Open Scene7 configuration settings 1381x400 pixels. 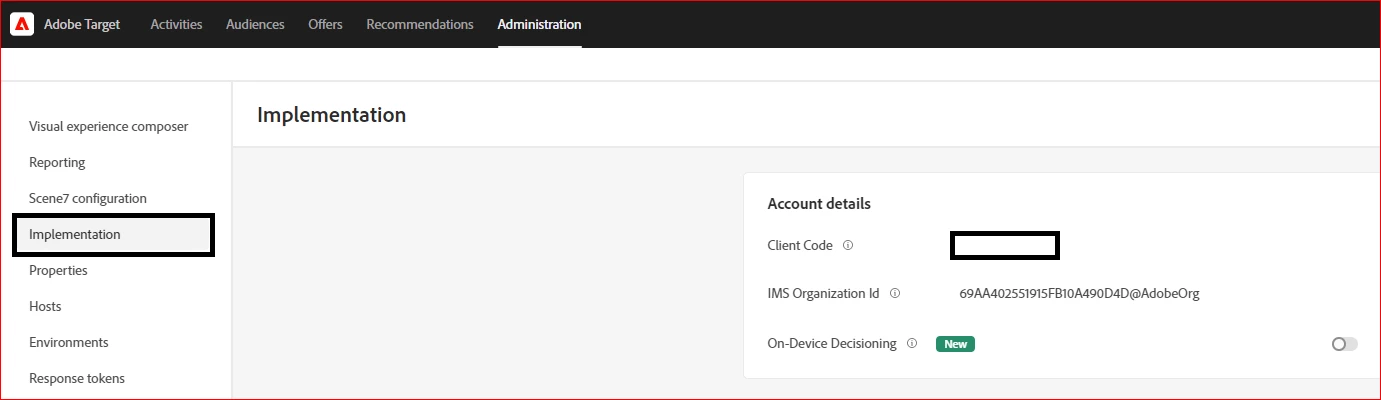click(88, 198)
